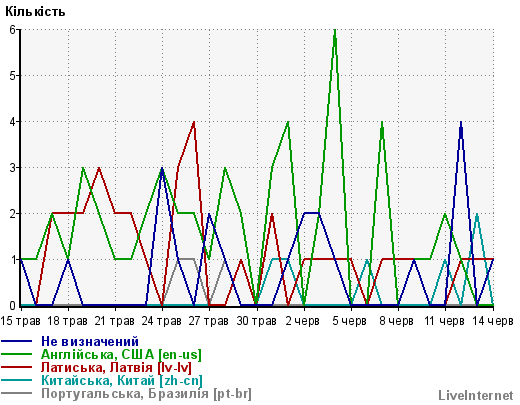Image resolution: width=520 pixels, height=405 pixels.
Task: Click the green line swatch for en-us
Action: [x=17, y=354]
